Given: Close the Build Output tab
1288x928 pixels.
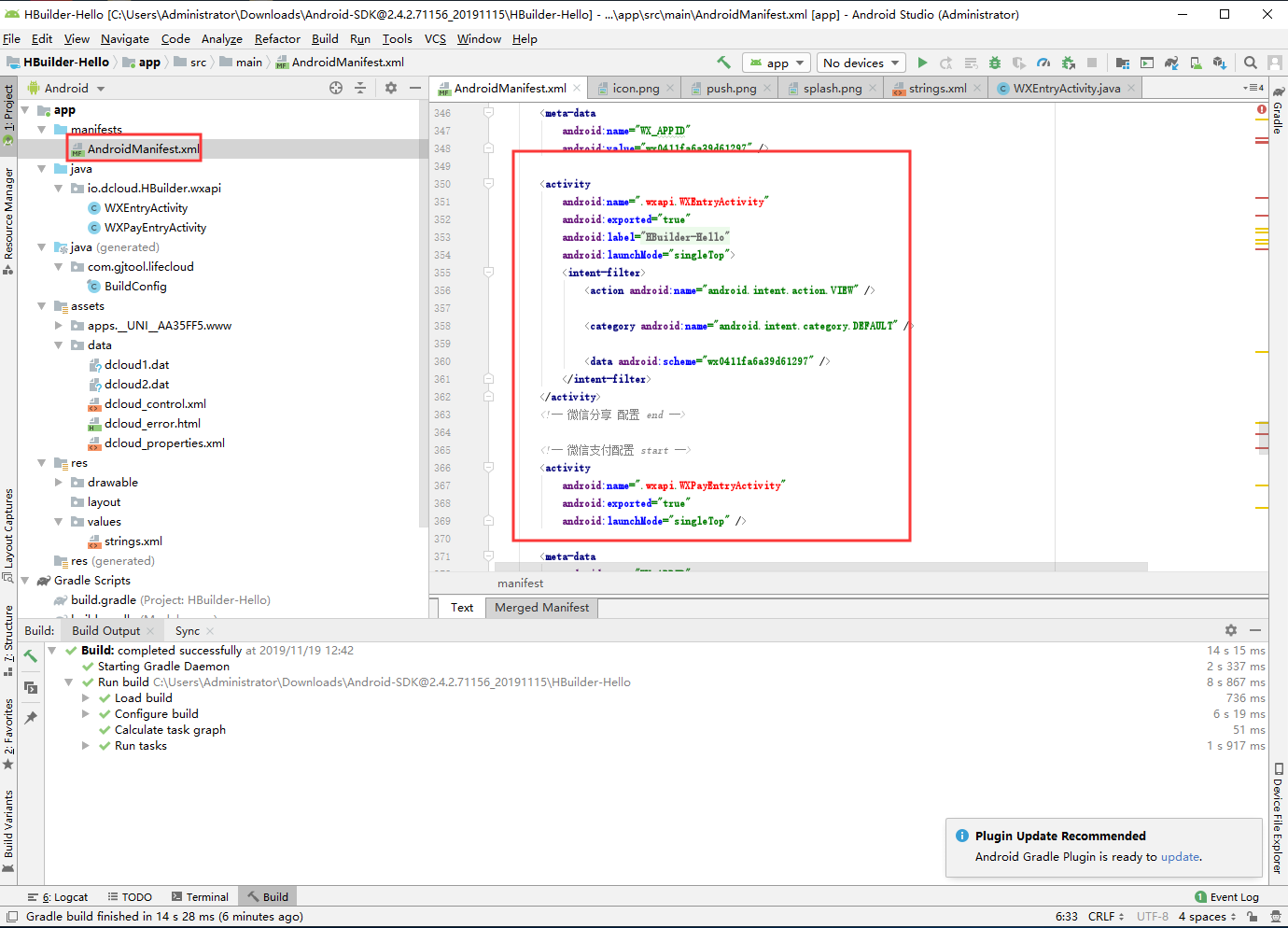Looking at the screenshot, I should coord(150,631).
